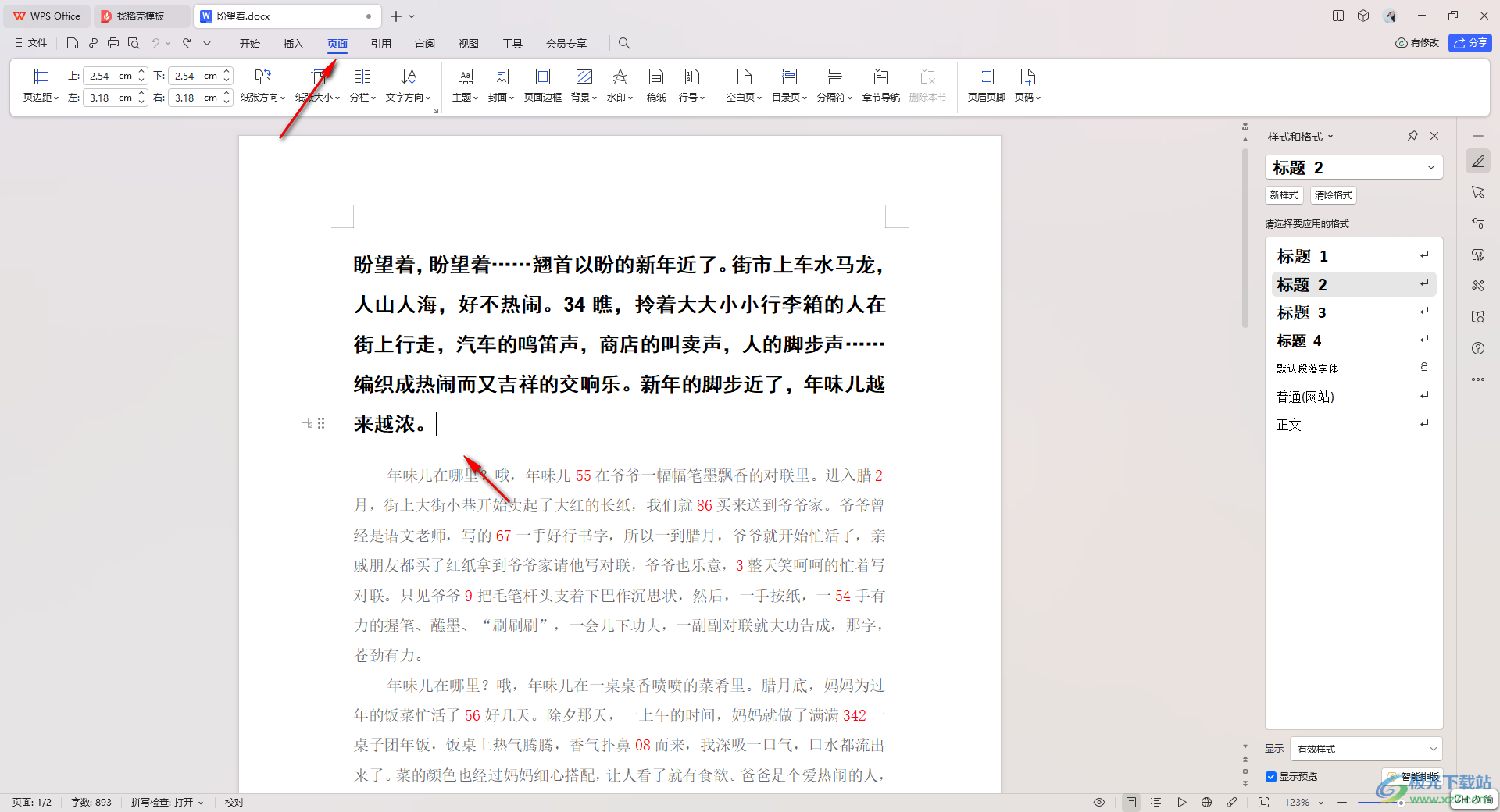This screenshot has height=812, width=1500.
Task: Switch to the 引用 References tab
Action: tap(381, 44)
